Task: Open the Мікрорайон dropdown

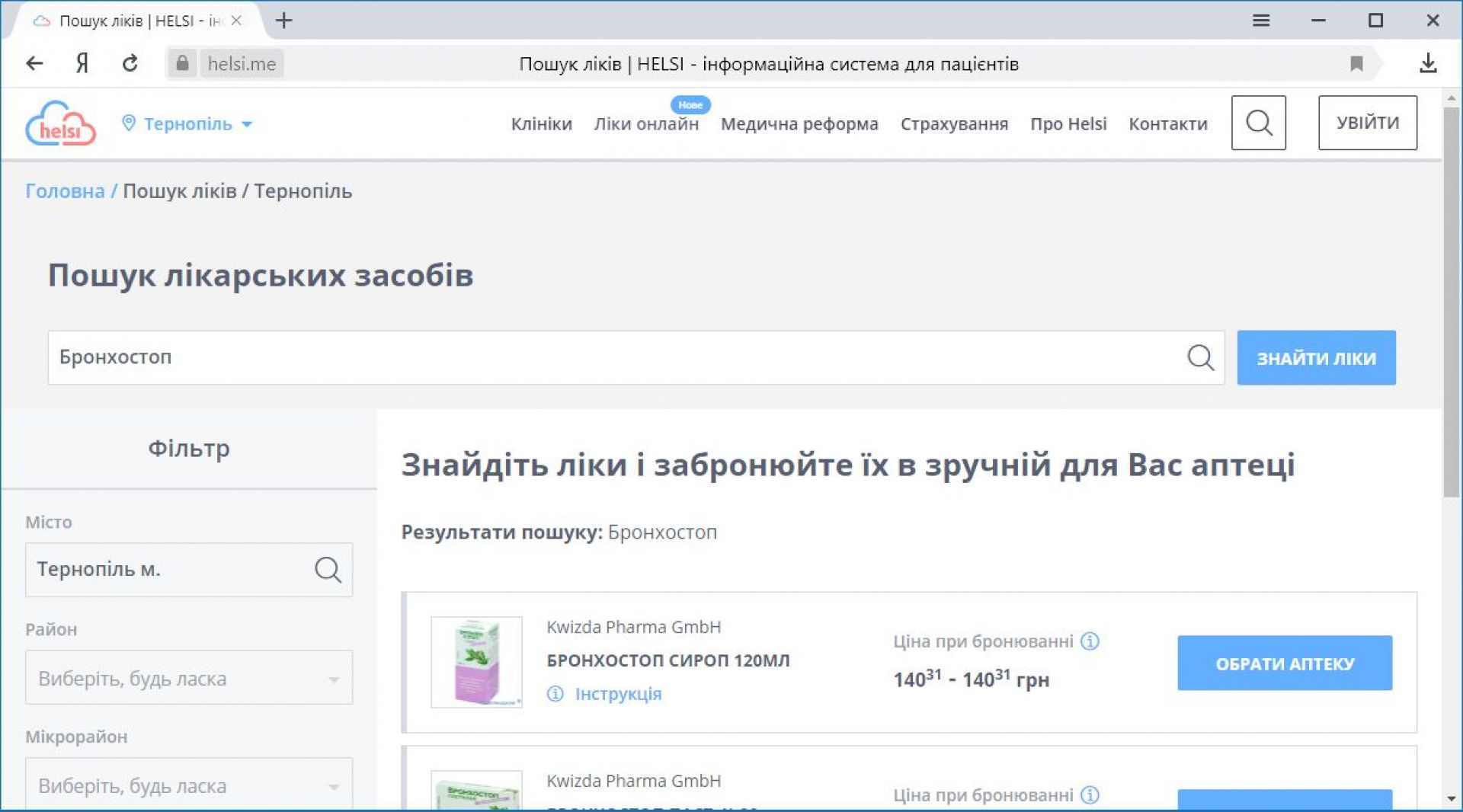Action: (189, 784)
